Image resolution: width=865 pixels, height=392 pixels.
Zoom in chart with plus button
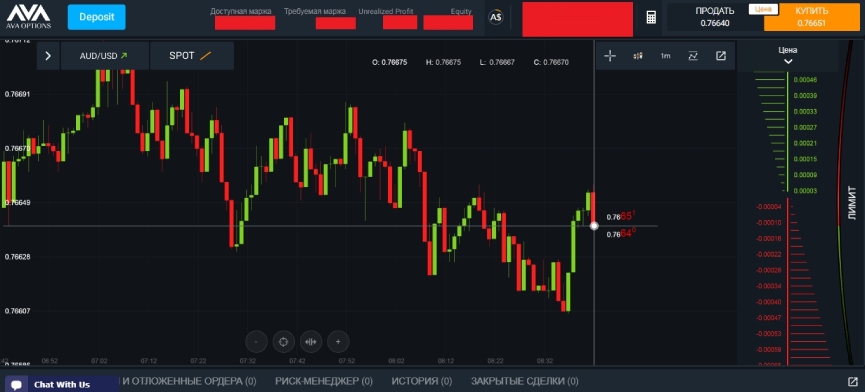pyautogui.click(x=338, y=342)
